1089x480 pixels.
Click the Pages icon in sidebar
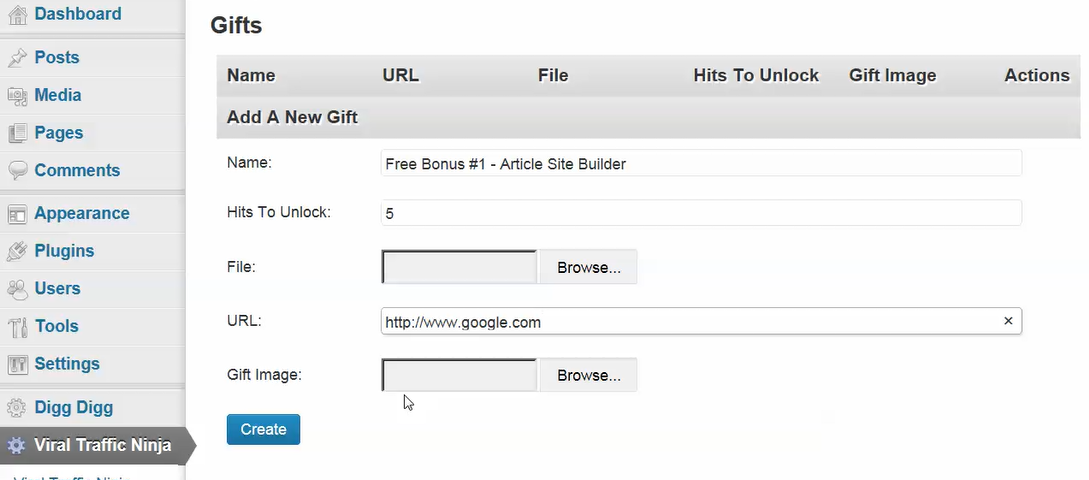16,133
